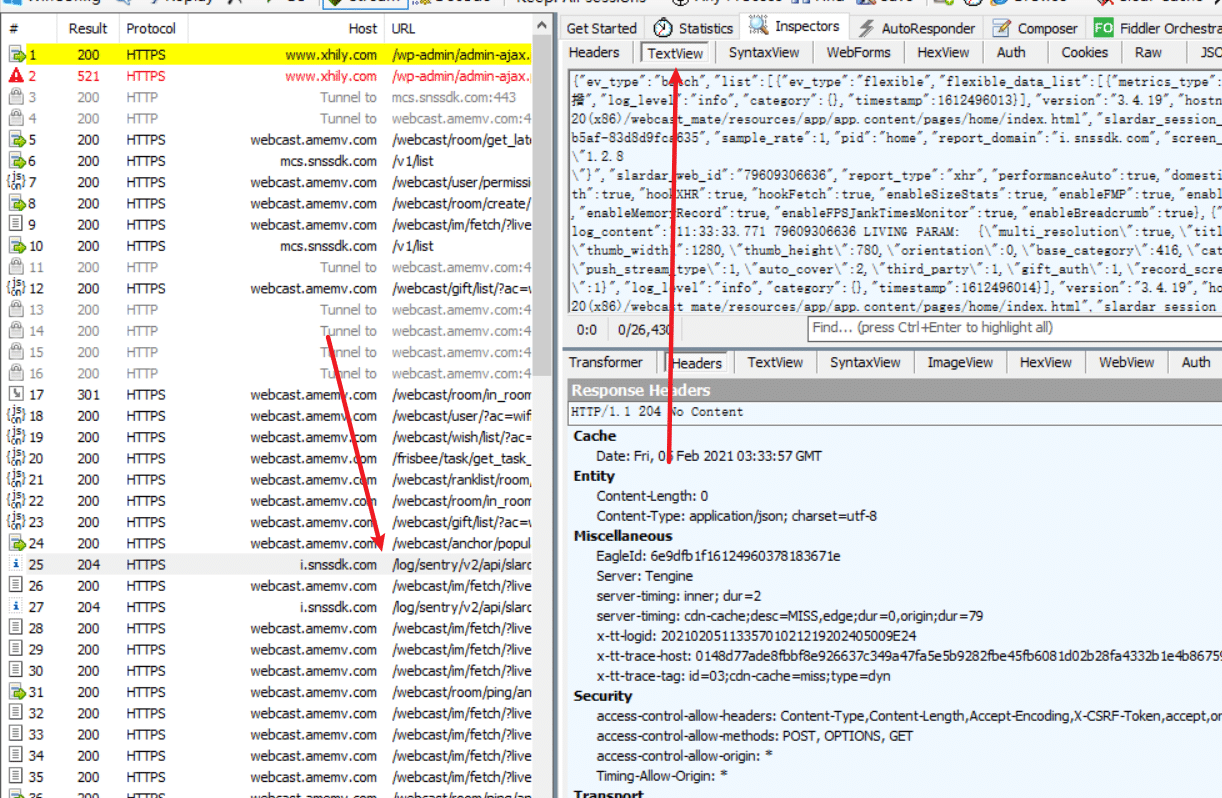Image resolution: width=1222 pixels, height=798 pixels.
Task: Select request inspector Auth tab
Action: 1011,53
